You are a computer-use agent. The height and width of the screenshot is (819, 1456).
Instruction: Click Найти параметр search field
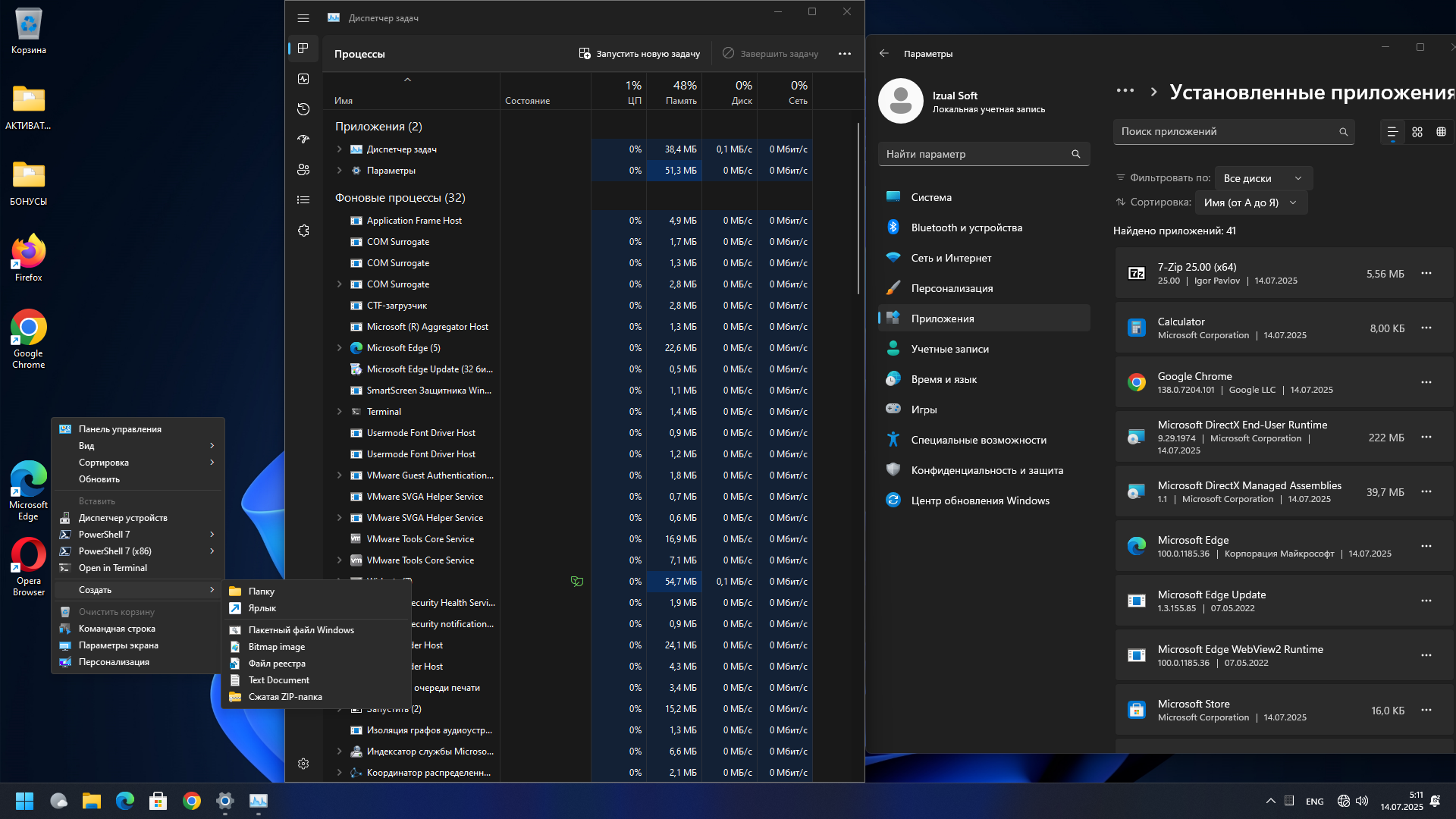point(984,154)
